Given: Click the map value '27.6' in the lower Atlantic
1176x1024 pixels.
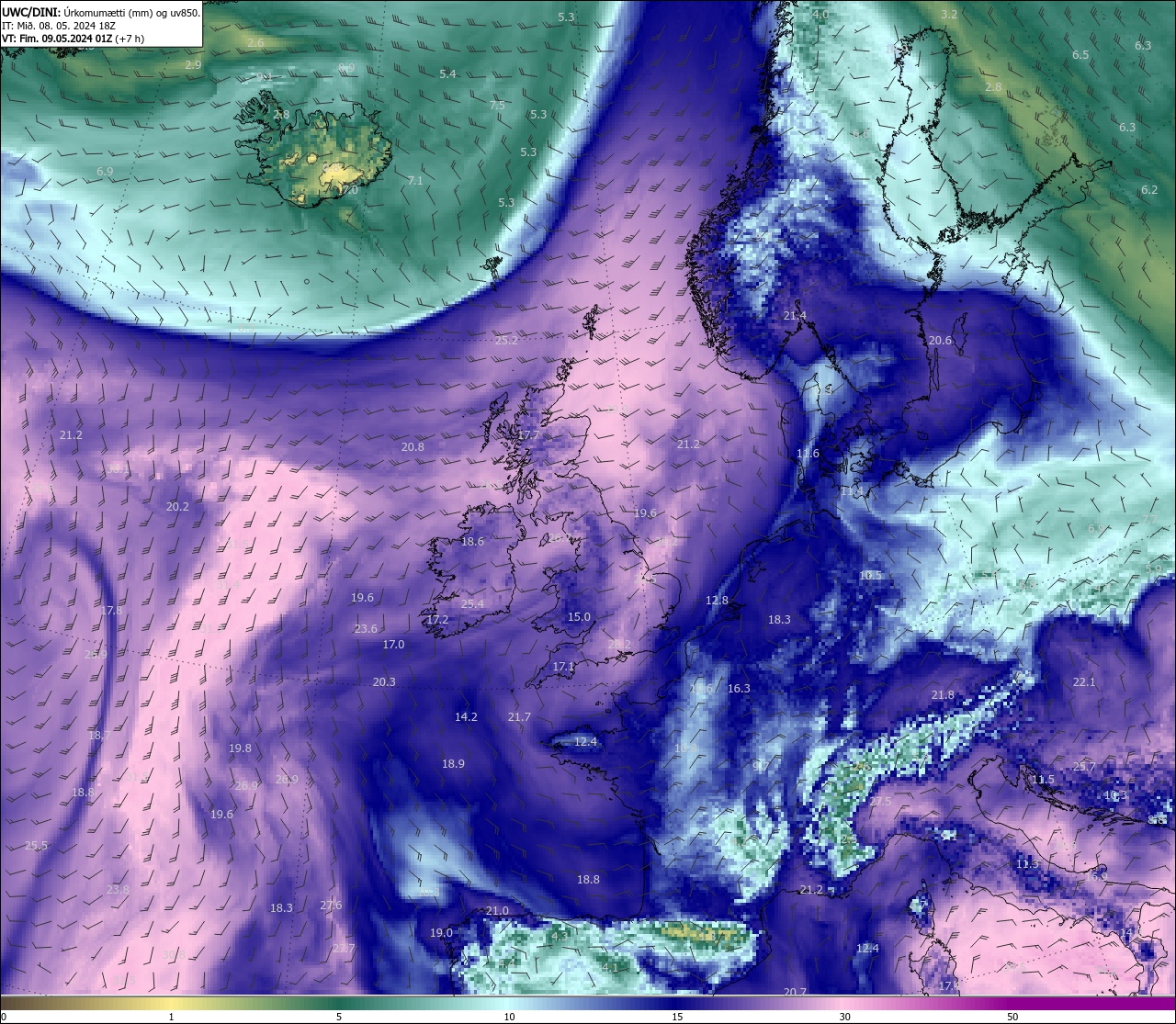Looking at the screenshot, I should tap(331, 906).
